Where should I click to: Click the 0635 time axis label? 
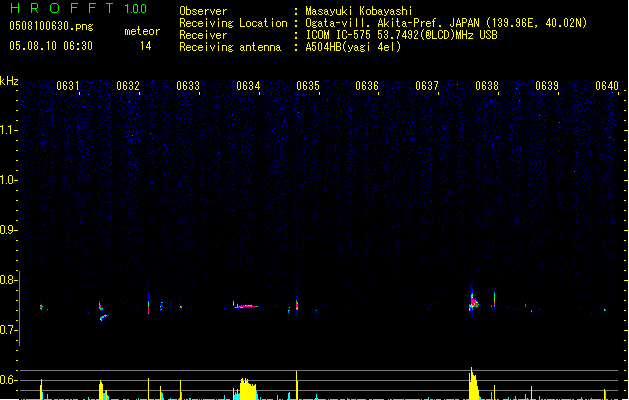(x=308, y=85)
